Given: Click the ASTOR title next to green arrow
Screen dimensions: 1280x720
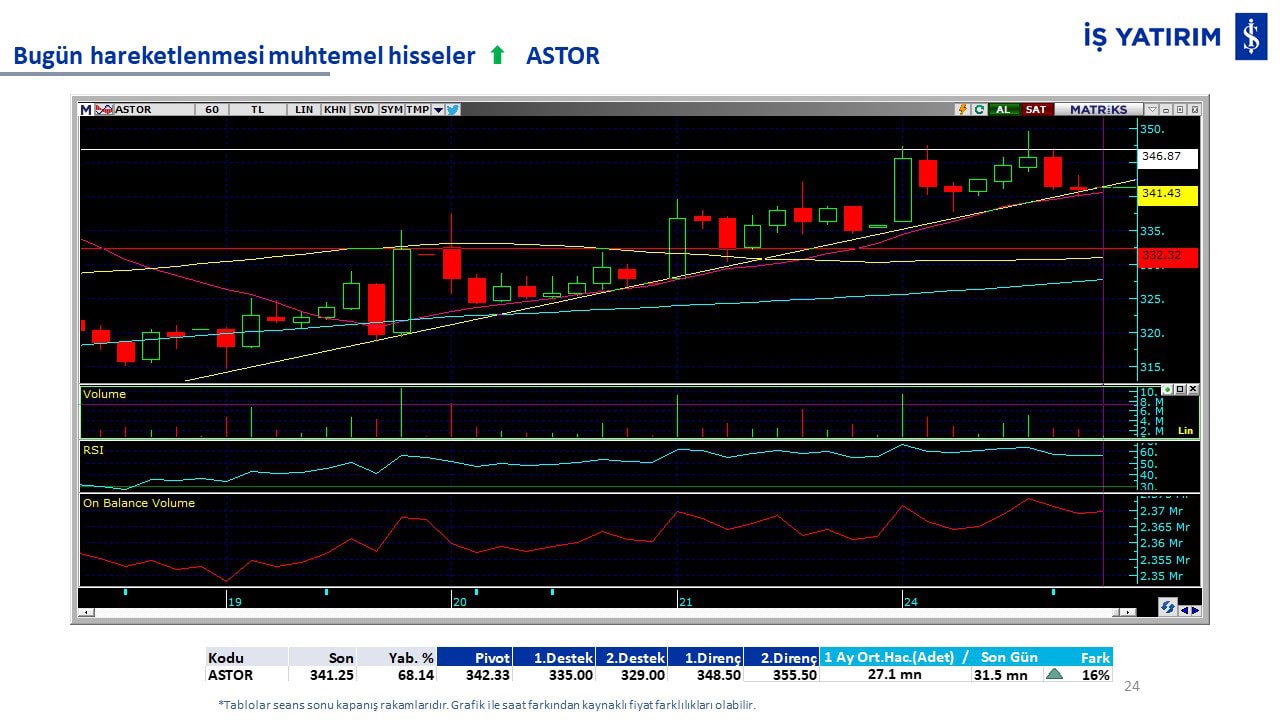Looking at the screenshot, I should click(563, 56).
